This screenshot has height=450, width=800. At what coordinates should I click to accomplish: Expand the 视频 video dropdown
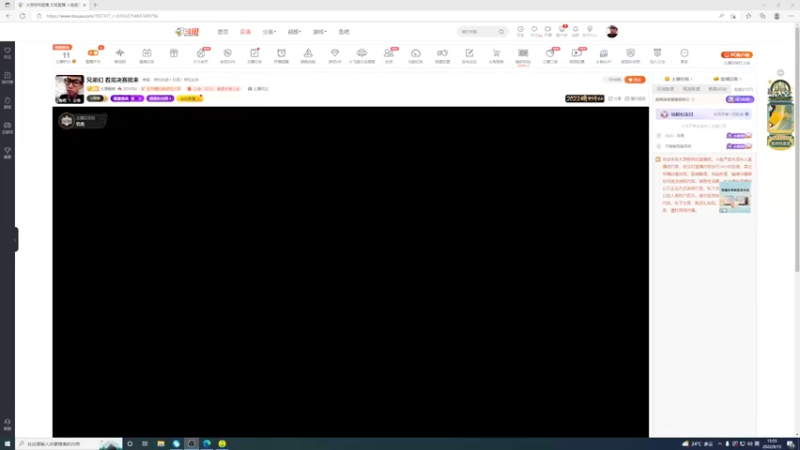coord(294,32)
